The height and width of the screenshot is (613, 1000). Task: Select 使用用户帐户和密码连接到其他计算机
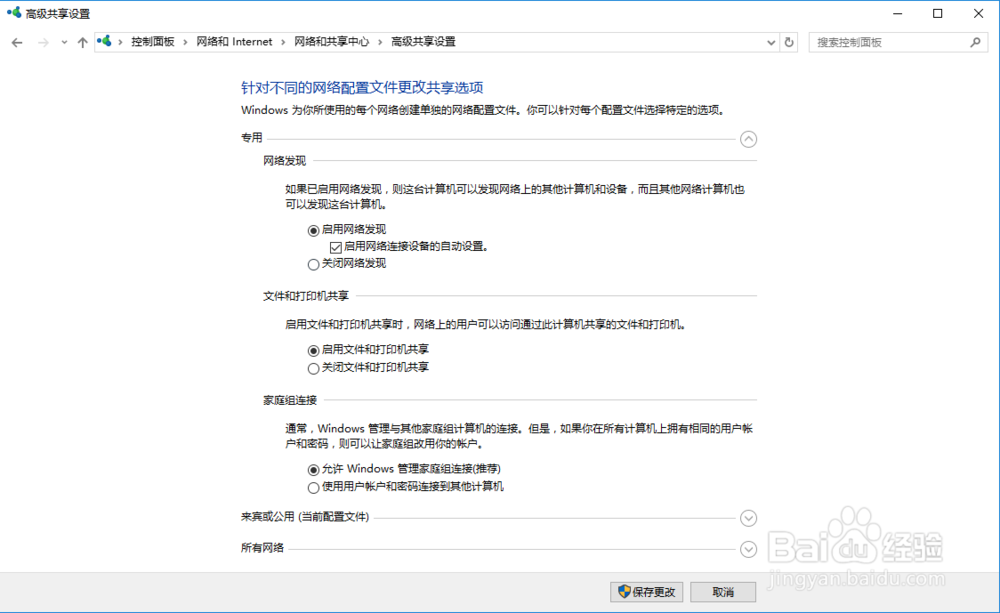click(x=314, y=487)
